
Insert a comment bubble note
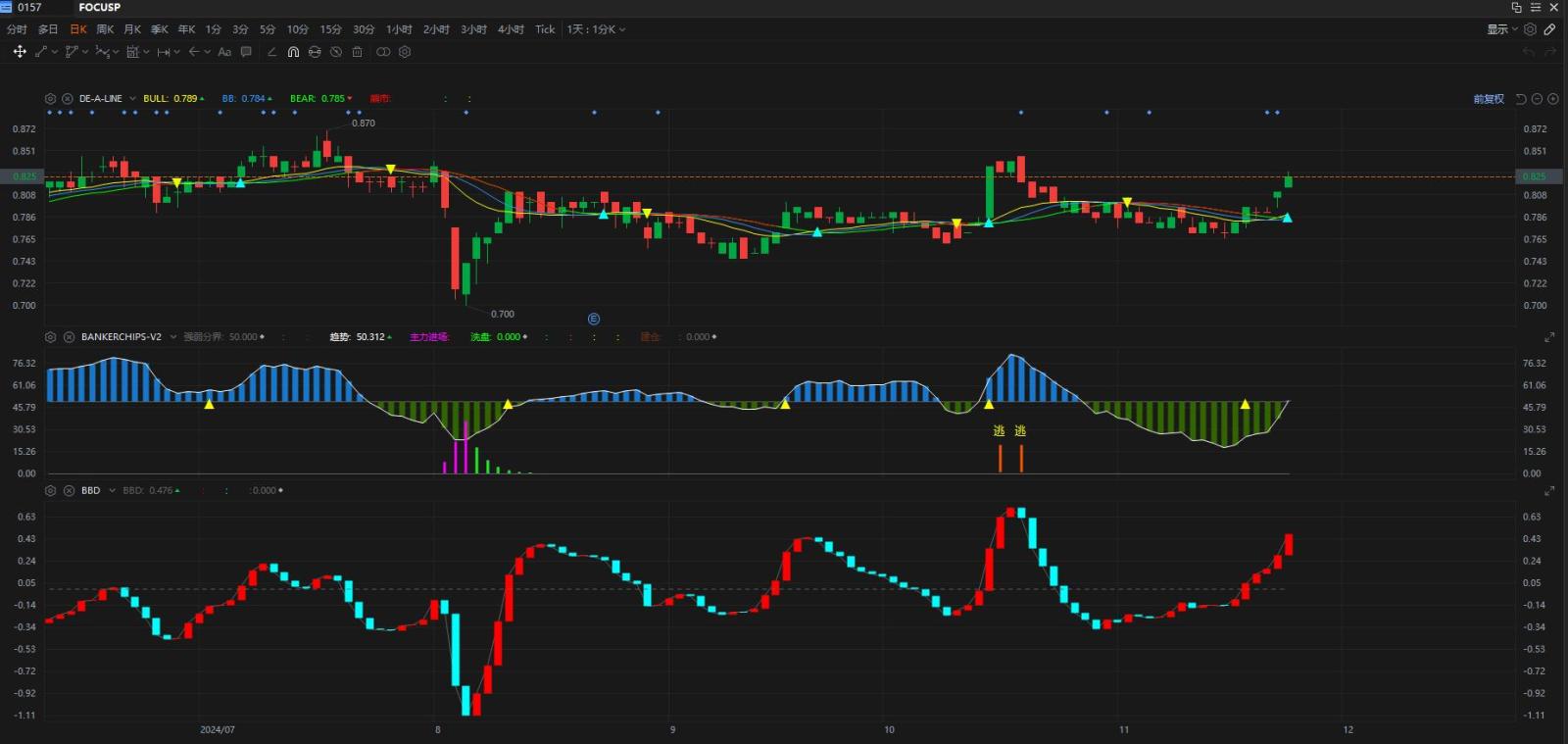[x=246, y=52]
